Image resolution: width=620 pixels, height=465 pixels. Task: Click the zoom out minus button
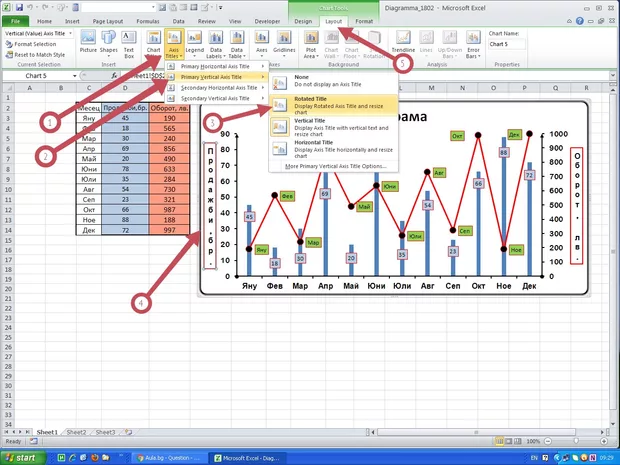pyautogui.click(x=548, y=441)
